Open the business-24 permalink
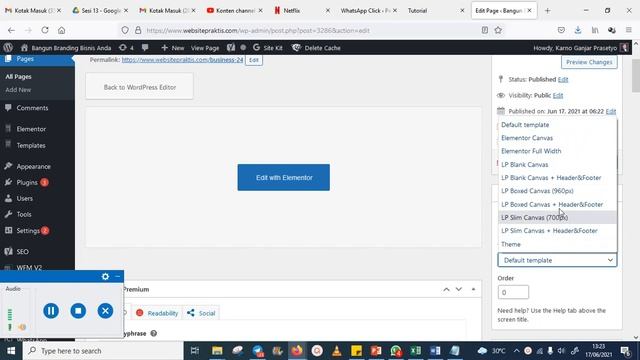 click(x=182, y=60)
